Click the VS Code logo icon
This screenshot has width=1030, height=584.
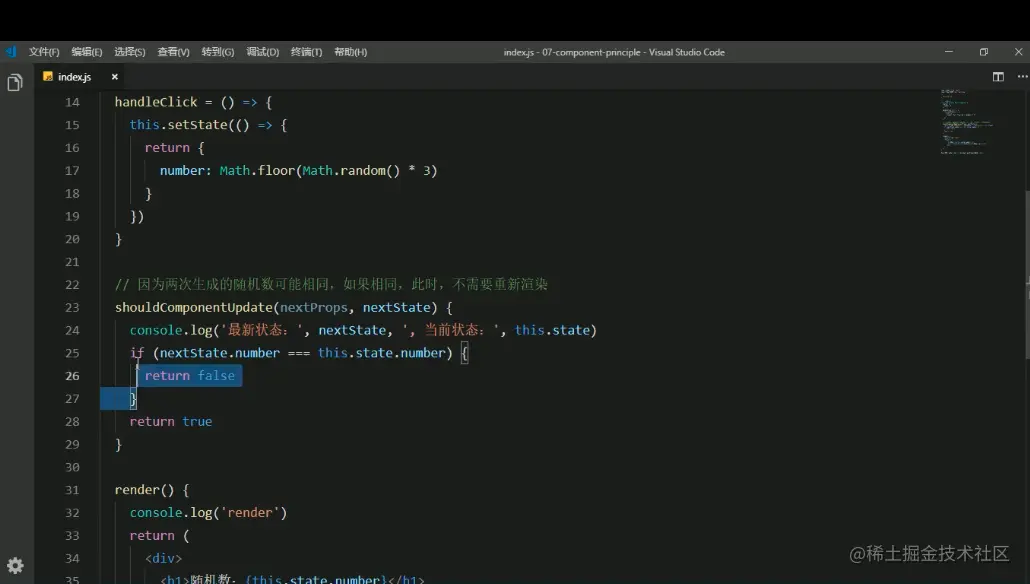(11, 52)
